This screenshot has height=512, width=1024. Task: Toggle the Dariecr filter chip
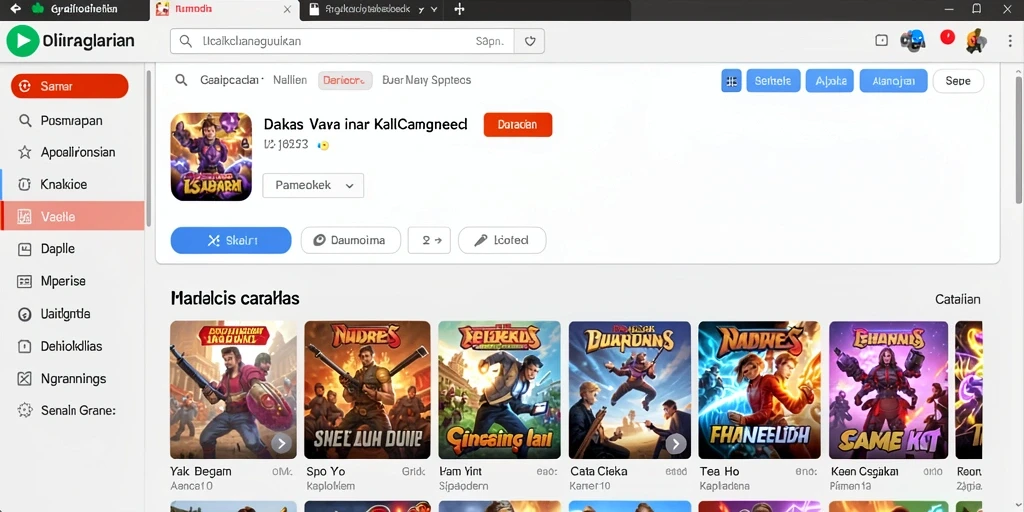pyautogui.click(x=345, y=80)
